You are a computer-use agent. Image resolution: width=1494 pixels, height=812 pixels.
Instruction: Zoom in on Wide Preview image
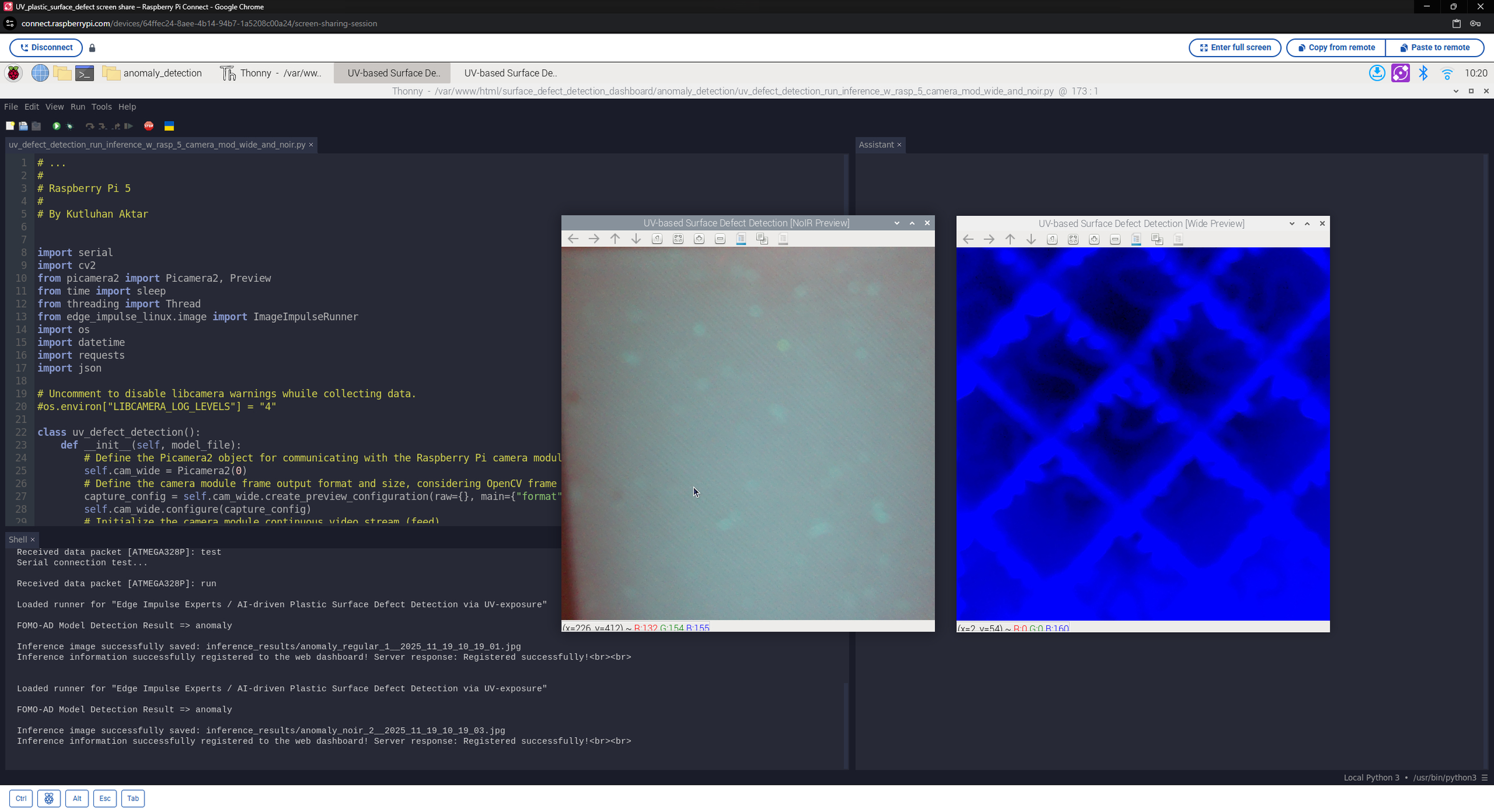1094,240
